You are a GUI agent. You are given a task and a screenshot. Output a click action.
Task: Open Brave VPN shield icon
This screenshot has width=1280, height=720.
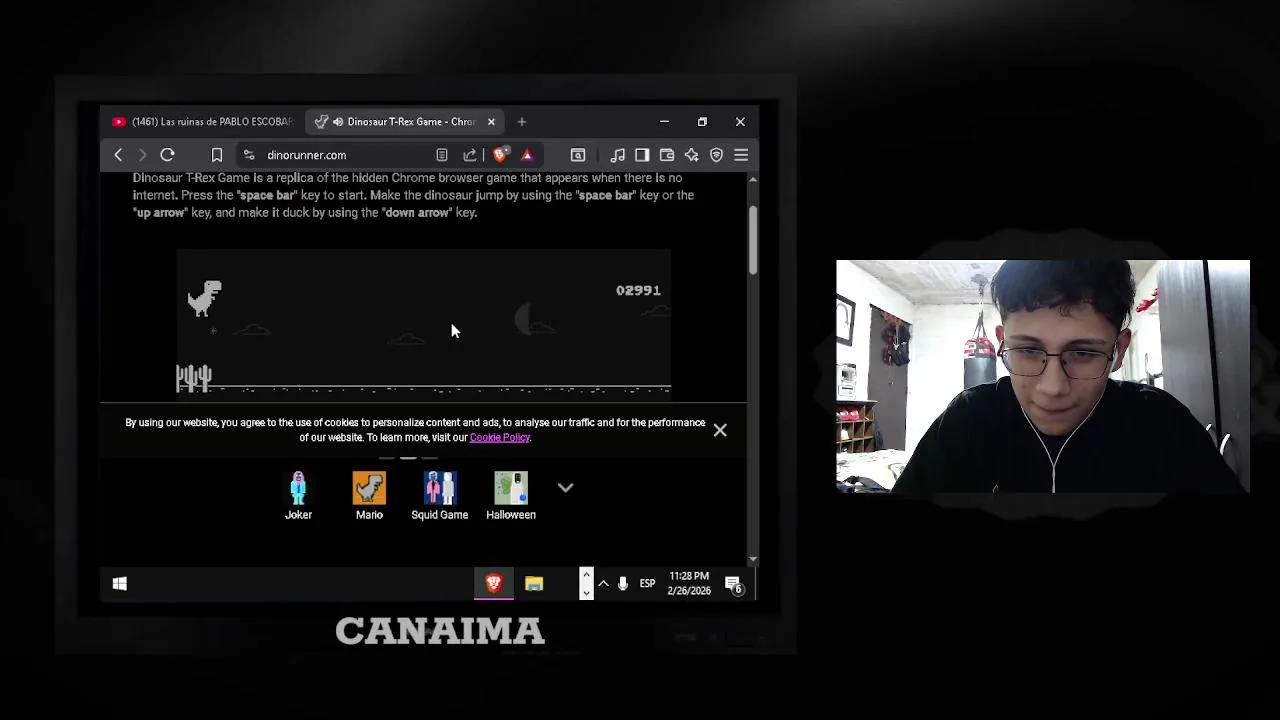pos(716,155)
